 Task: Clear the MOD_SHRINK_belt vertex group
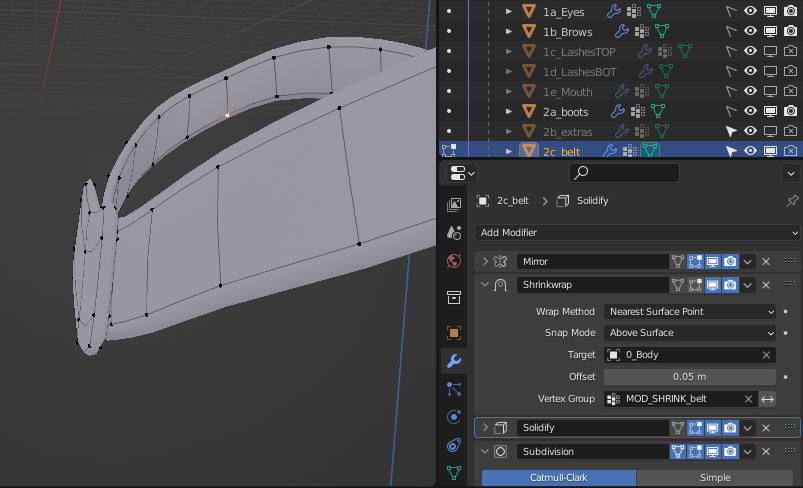tap(748, 399)
